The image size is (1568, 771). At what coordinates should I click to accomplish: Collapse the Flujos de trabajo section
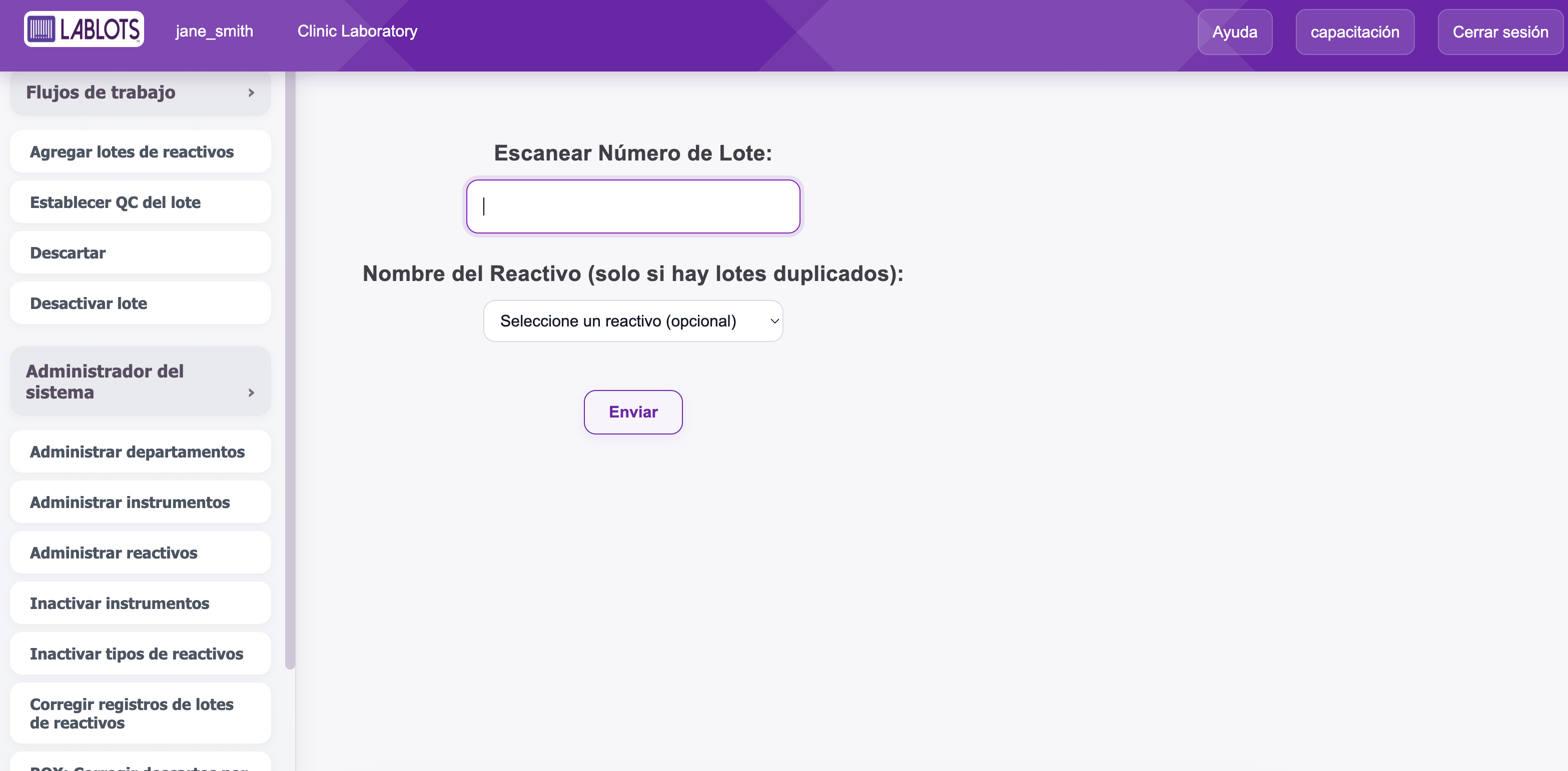pos(140,92)
